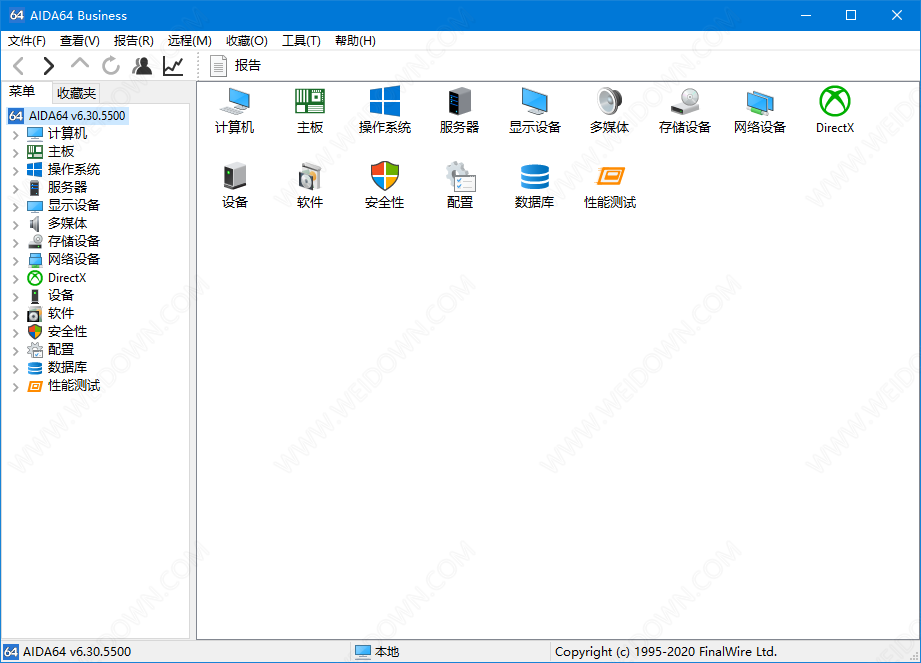Screen dimensions: 921x663
Task: Expand the 软件 tree node
Action: click(x=15, y=314)
